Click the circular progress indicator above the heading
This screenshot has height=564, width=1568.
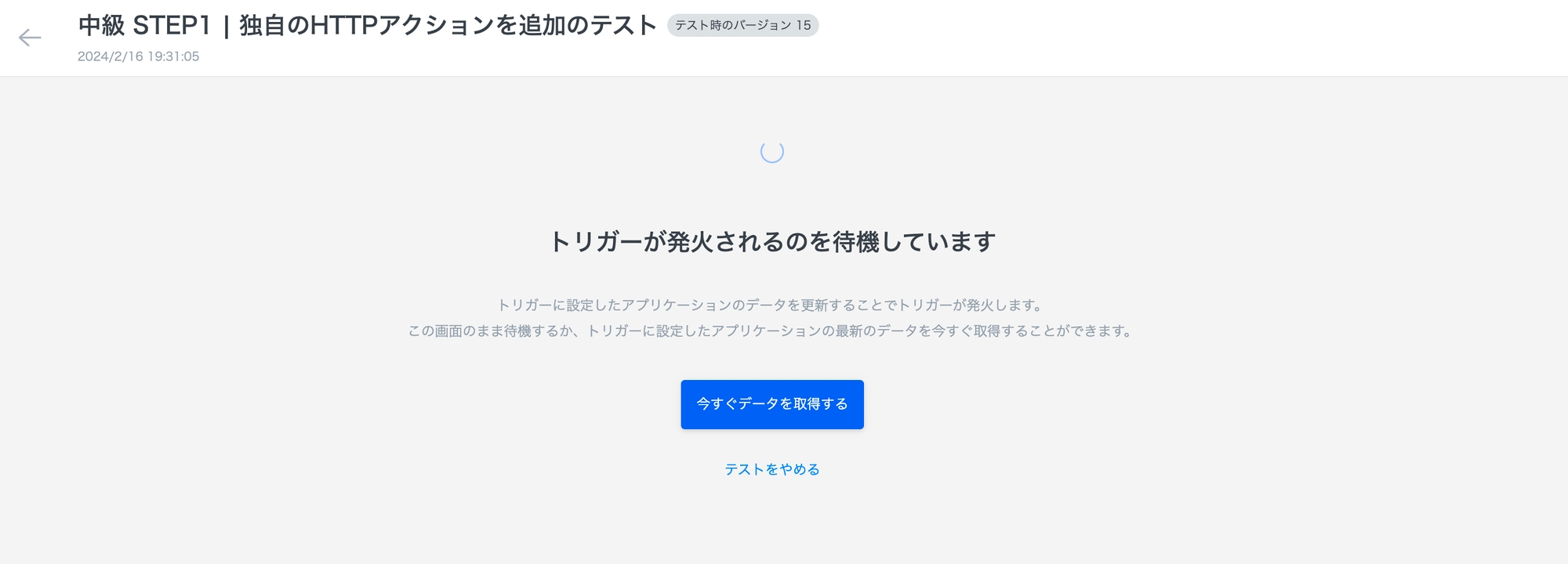click(772, 151)
